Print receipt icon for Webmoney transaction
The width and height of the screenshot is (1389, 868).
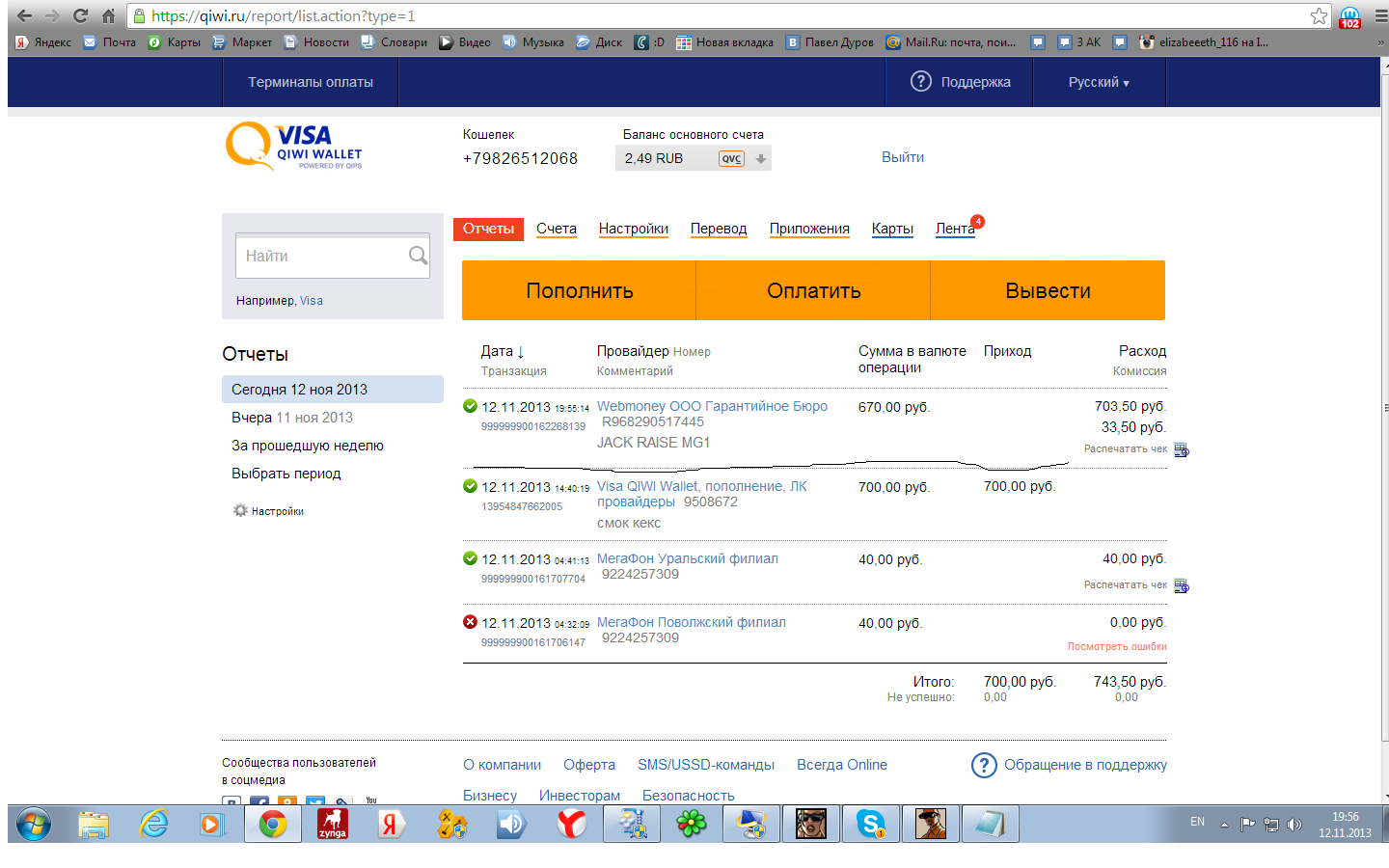tap(1182, 449)
